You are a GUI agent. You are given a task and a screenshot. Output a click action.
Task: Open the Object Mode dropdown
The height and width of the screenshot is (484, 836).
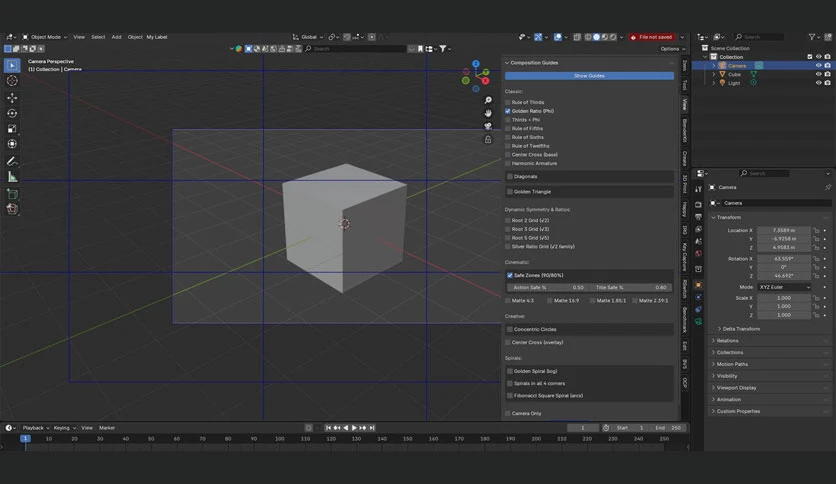[x=45, y=37]
